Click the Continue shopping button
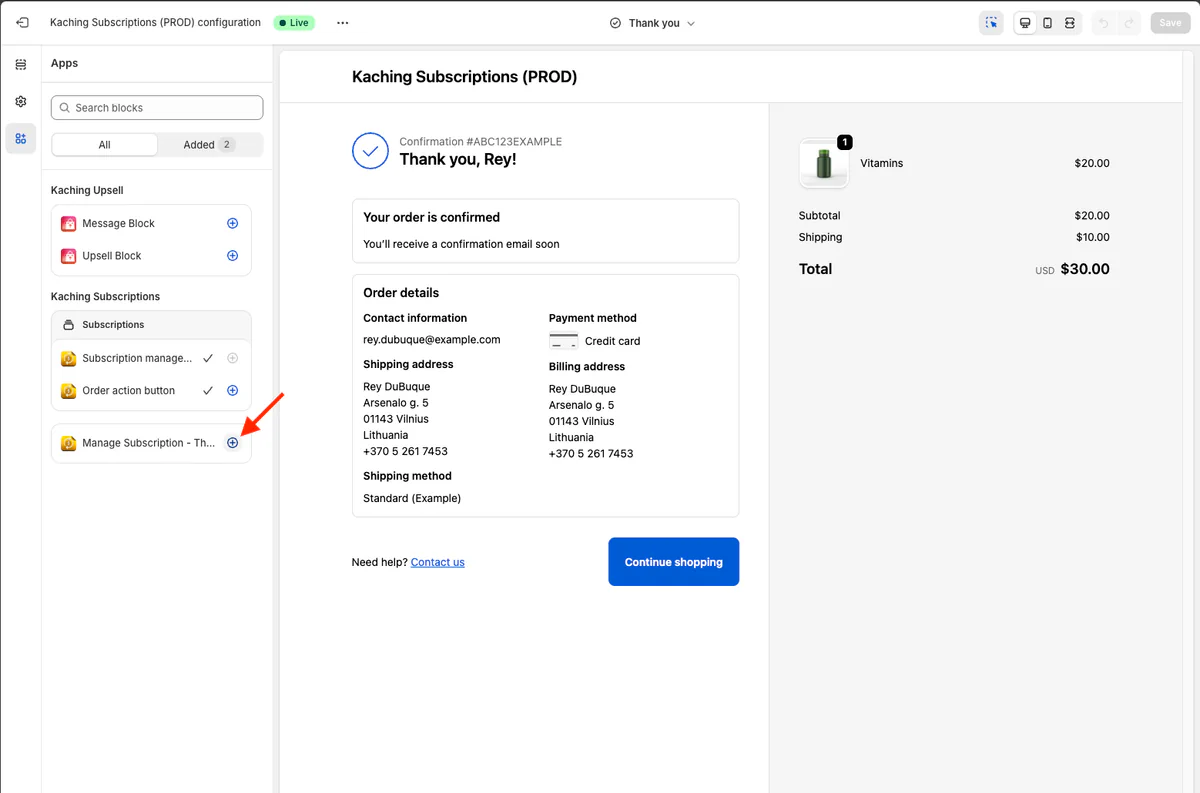1200x793 pixels. pyautogui.click(x=673, y=562)
